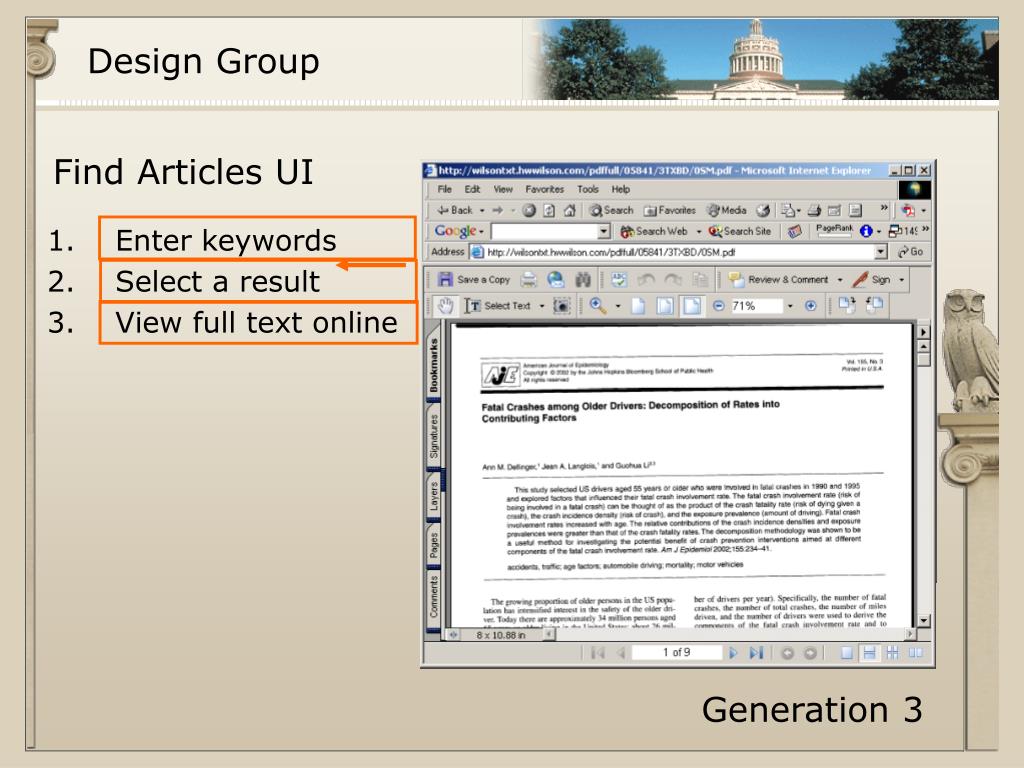1024x768 pixels.
Task: Expand the Address bar dropdown arrow
Action: coord(881,252)
